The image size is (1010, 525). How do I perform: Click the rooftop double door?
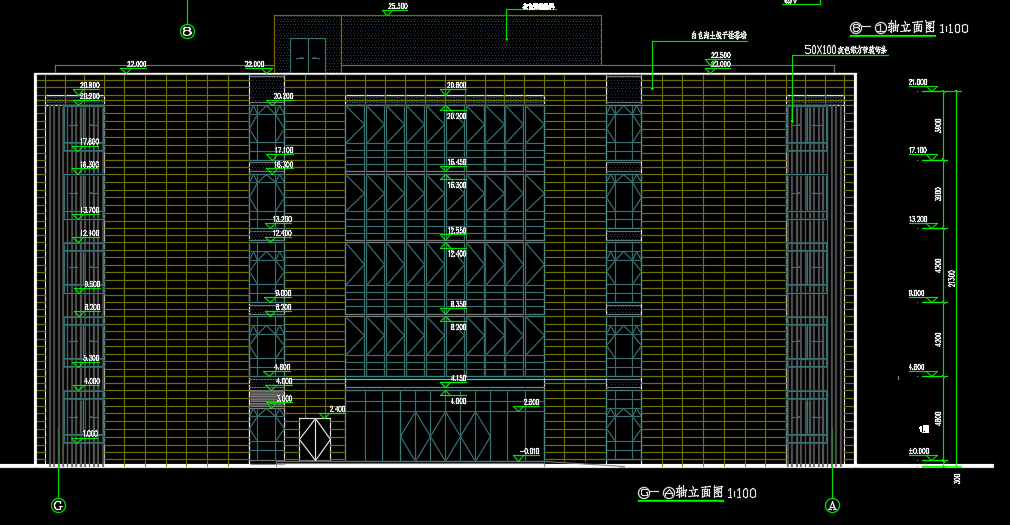(308, 56)
